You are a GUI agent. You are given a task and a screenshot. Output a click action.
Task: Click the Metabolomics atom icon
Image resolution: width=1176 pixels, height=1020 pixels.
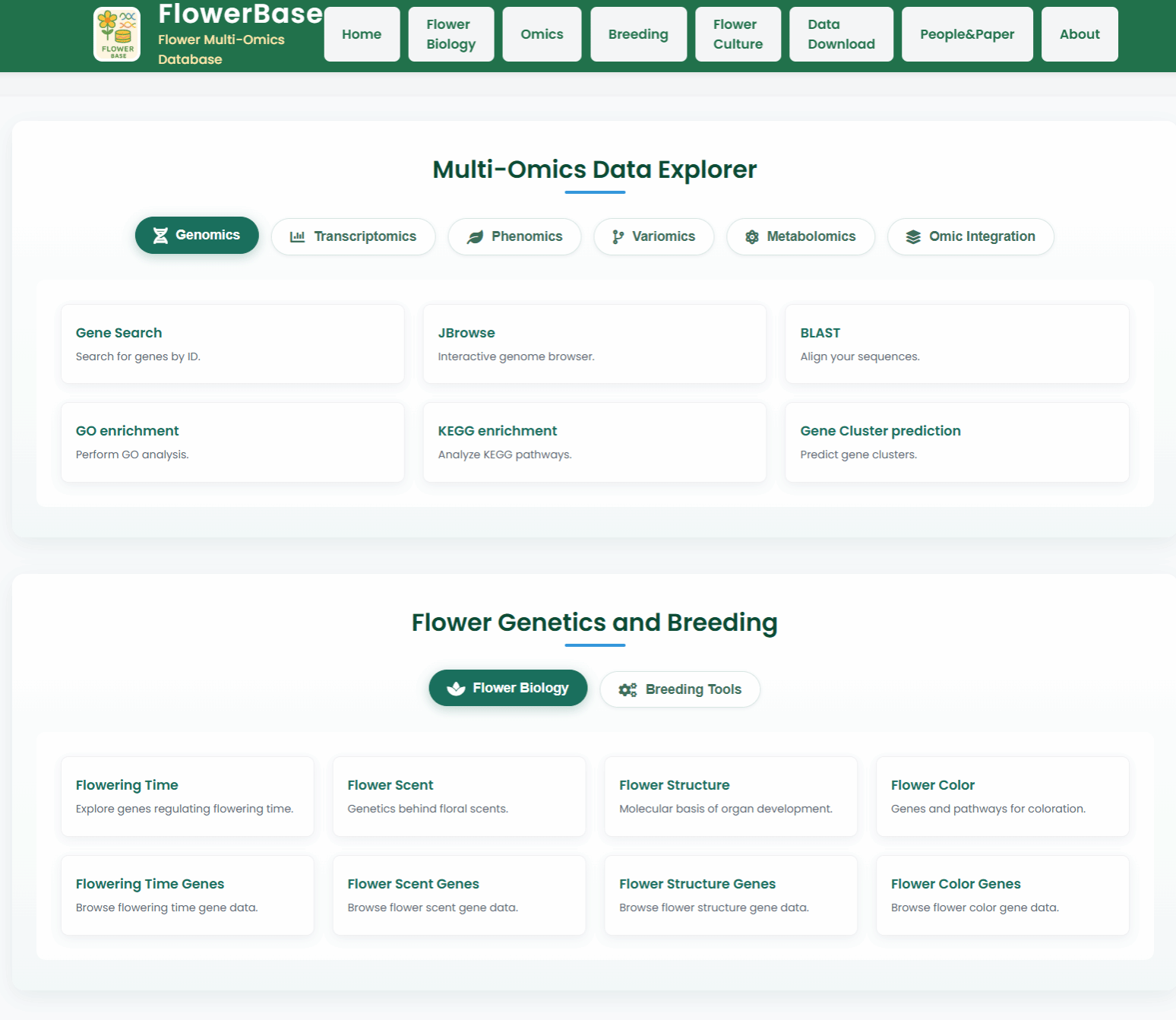pyautogui.click(x=752, y=237)
